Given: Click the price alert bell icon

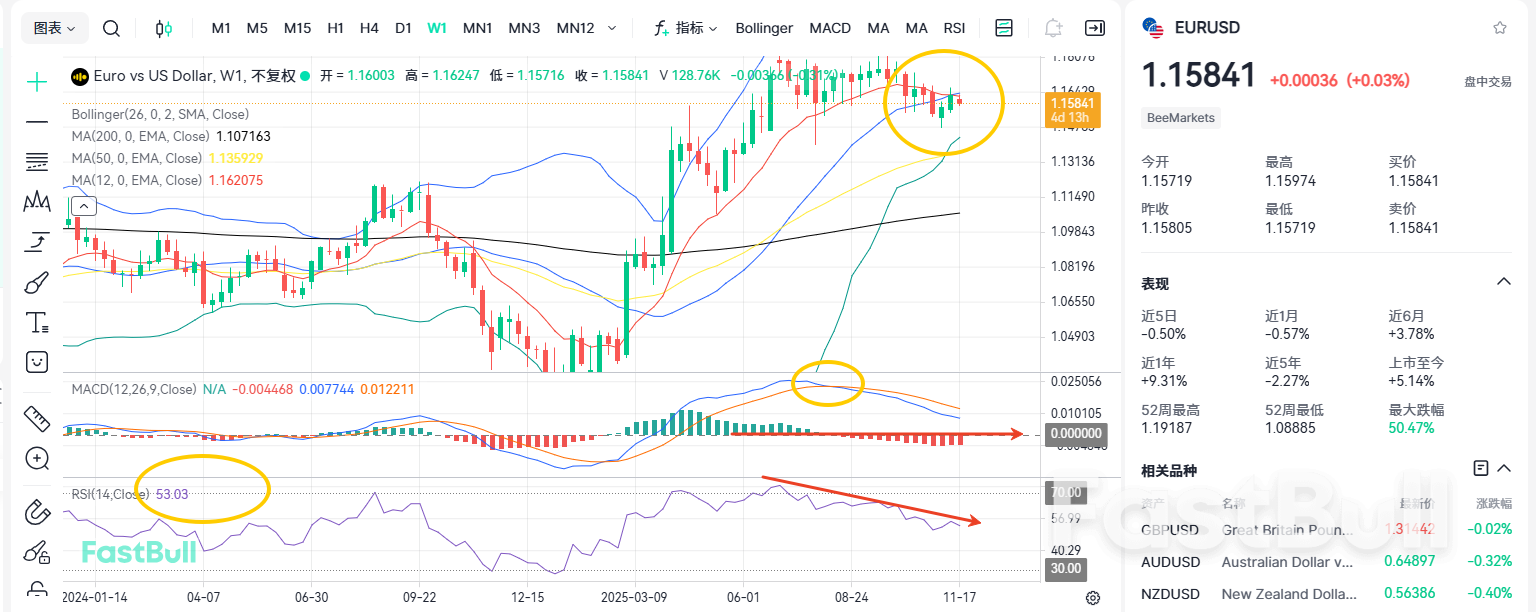Looking at the screenshot, I should [1053, 28].
